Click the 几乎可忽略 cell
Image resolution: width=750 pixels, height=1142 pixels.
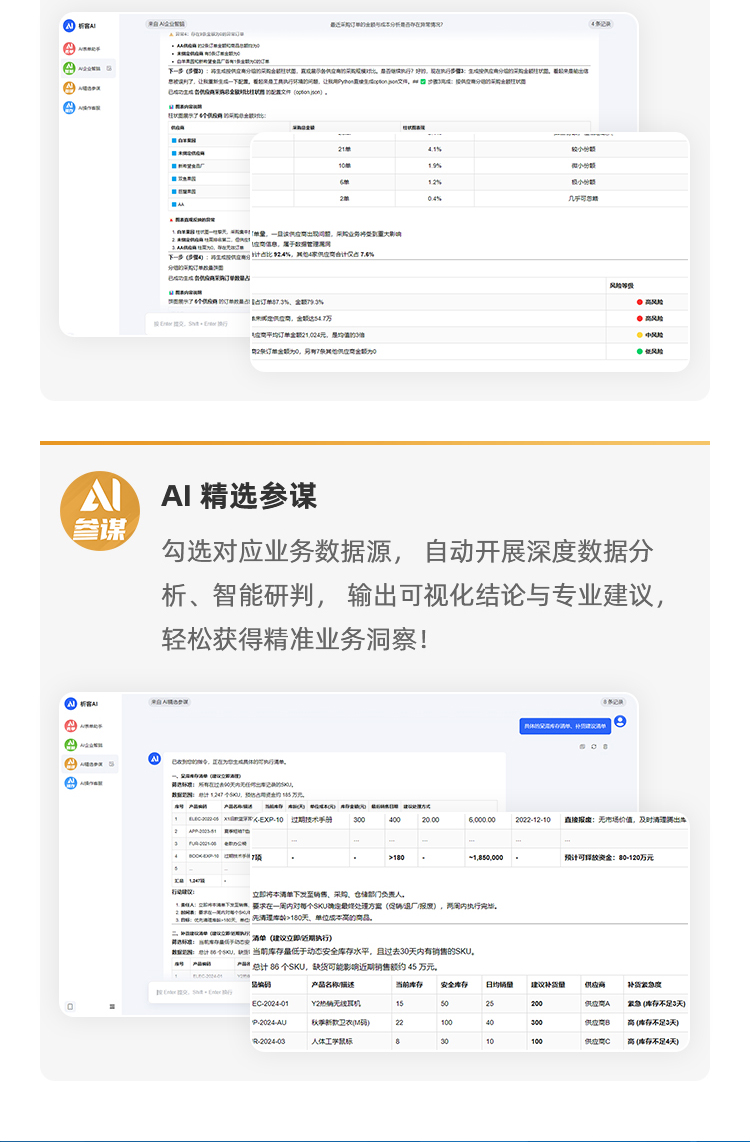(583, 198)
